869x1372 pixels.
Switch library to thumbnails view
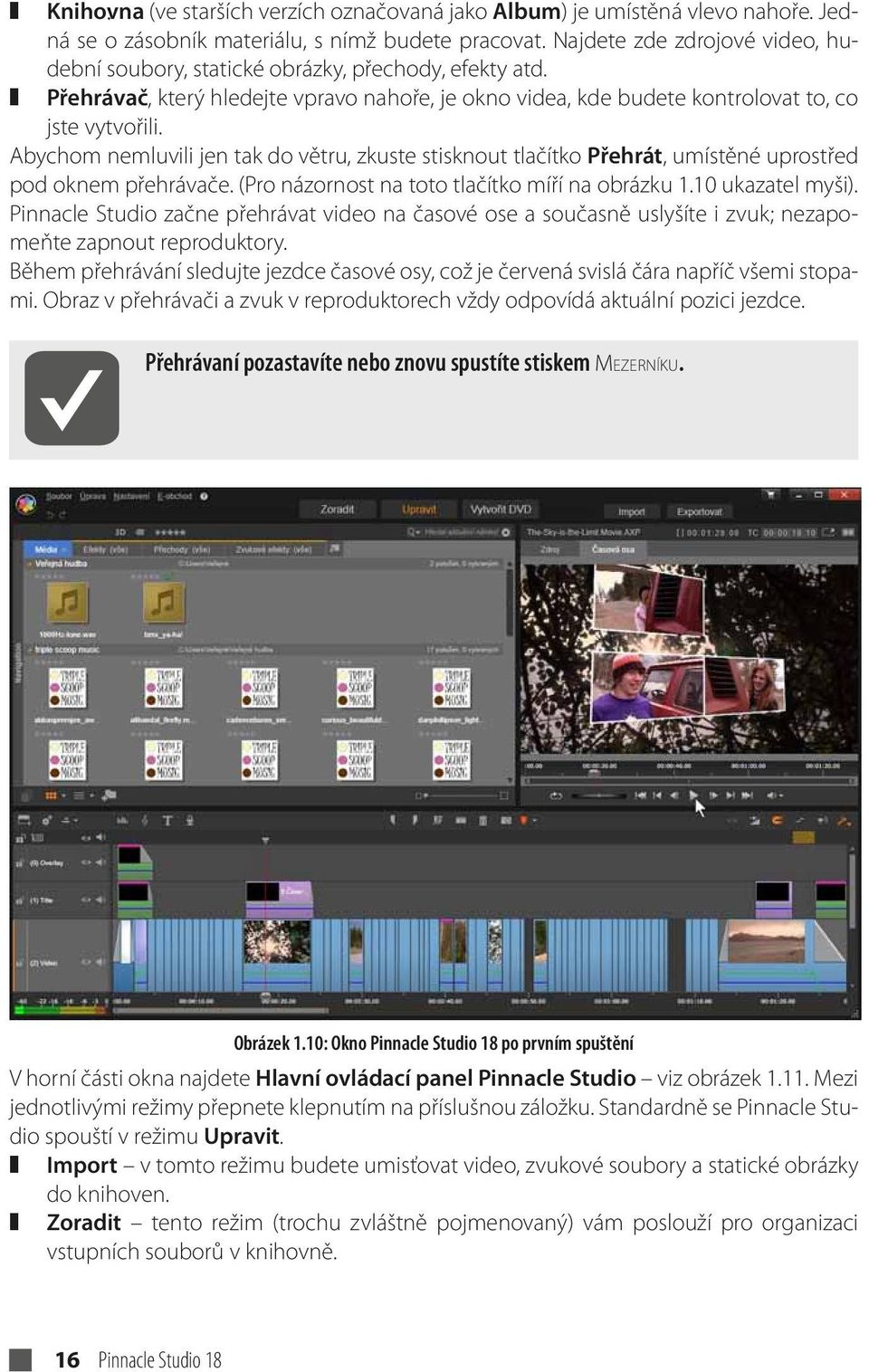click(x=50, y=796)
